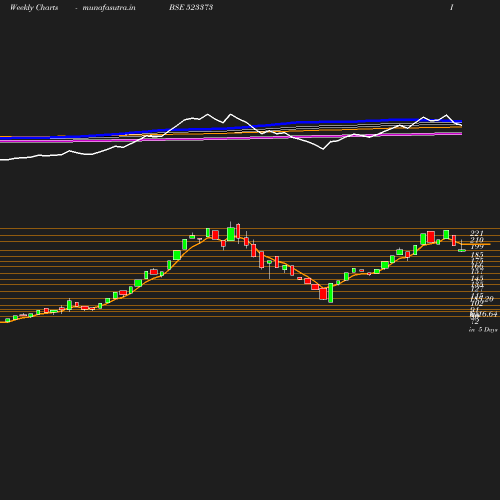Click the "210" price label
Image resolution: width=500 pixels, height=500 pixels.
click(477, 240)
